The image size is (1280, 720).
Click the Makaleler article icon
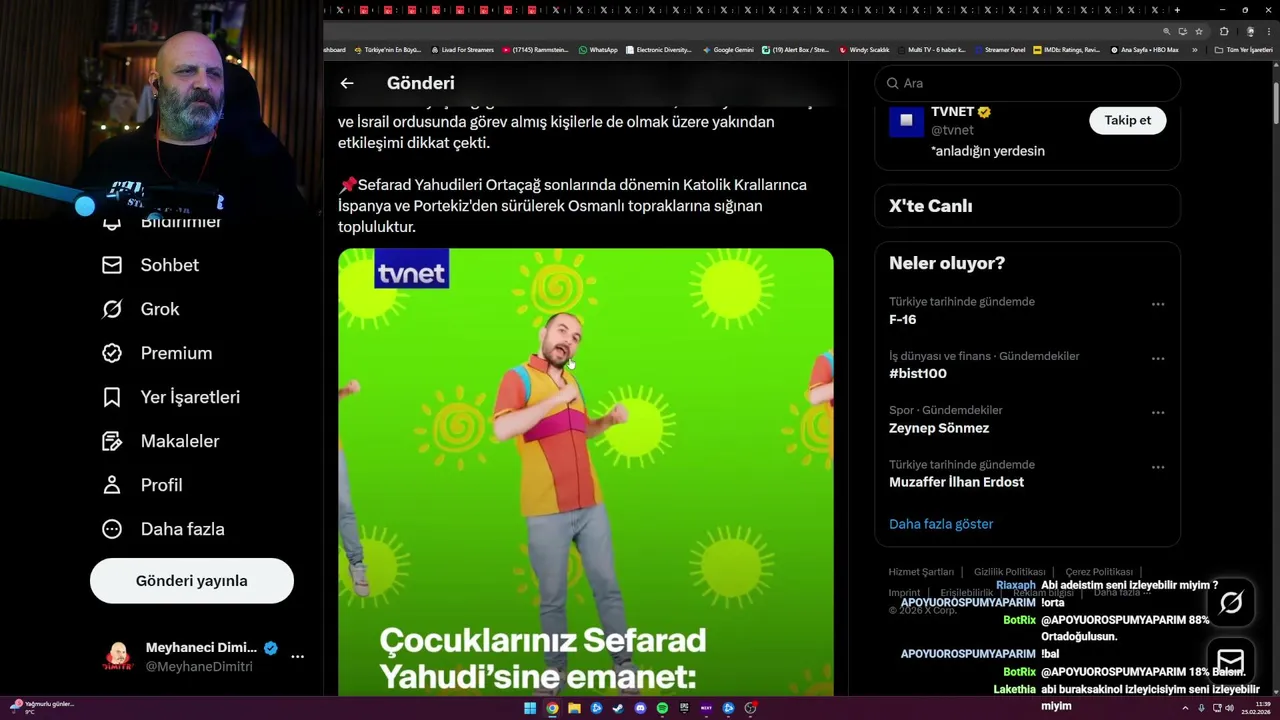pyautogui.click(x=112, y=441)
